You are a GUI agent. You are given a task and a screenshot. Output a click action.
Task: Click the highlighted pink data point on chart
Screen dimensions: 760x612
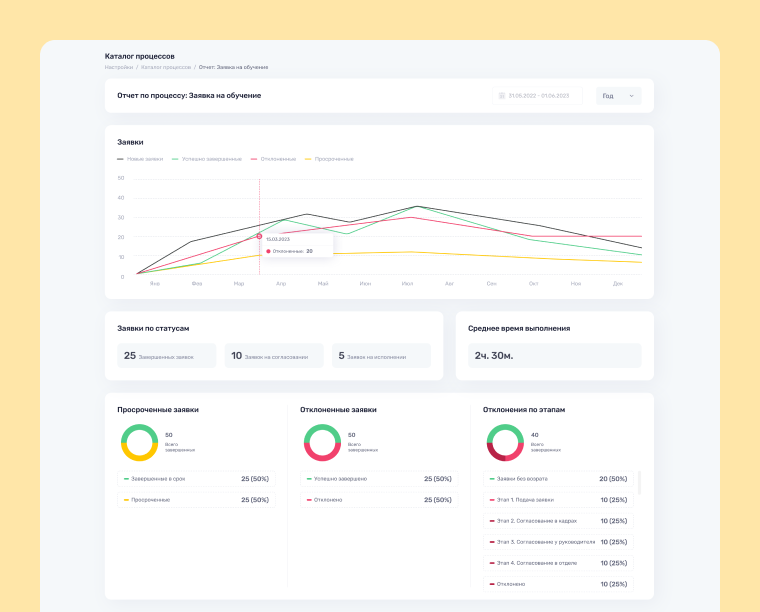259,236
